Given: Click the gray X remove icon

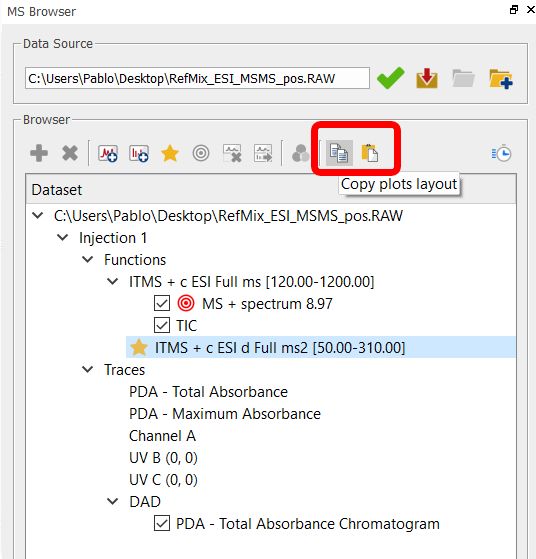Looking at the screenshot, I should click(70, 153).
